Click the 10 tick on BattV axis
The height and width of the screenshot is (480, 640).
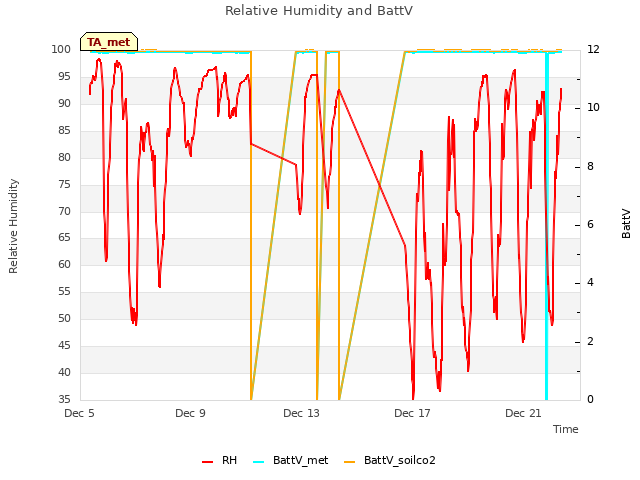593,108
